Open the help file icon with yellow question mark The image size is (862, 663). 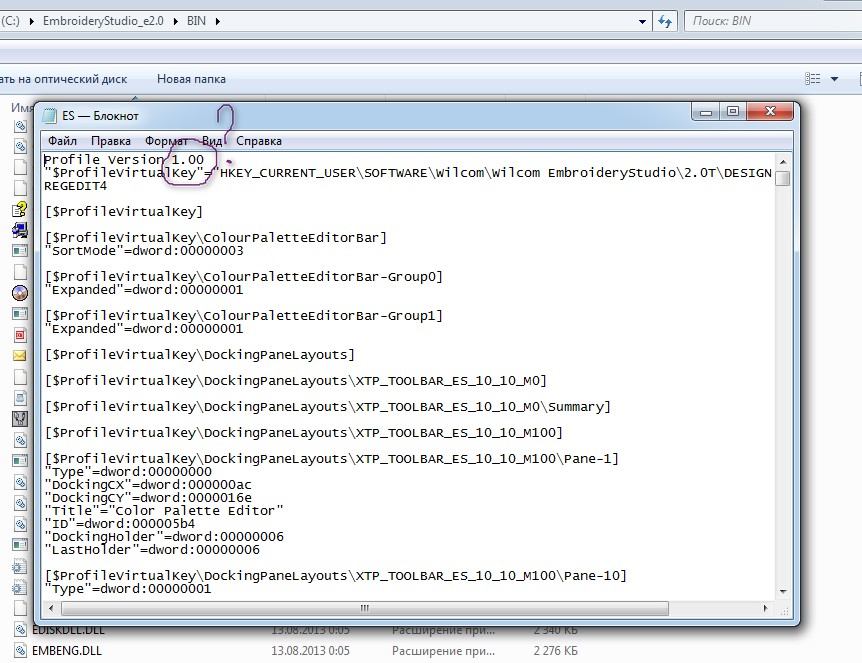tap(20, 209)
